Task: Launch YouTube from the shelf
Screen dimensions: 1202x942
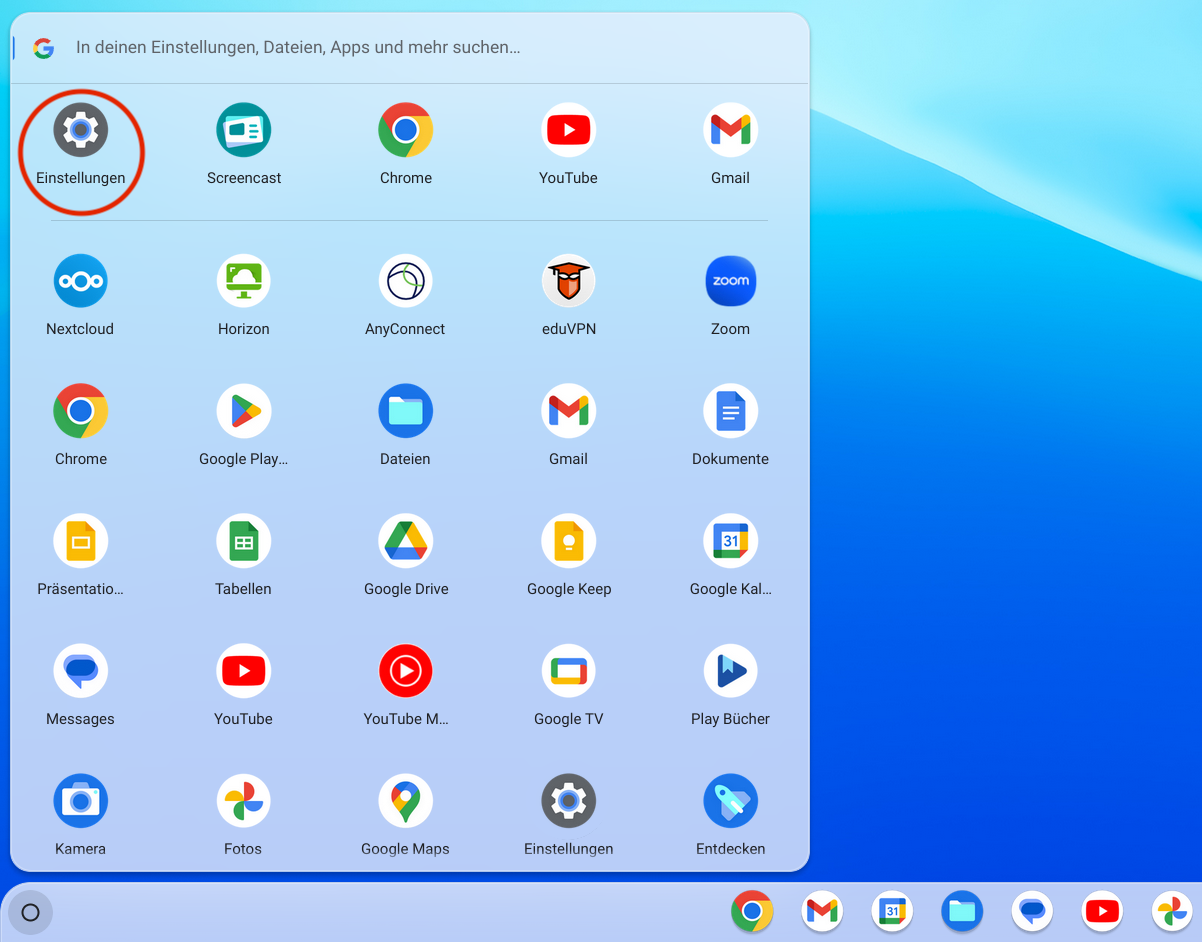Action: click(1102, 911)
